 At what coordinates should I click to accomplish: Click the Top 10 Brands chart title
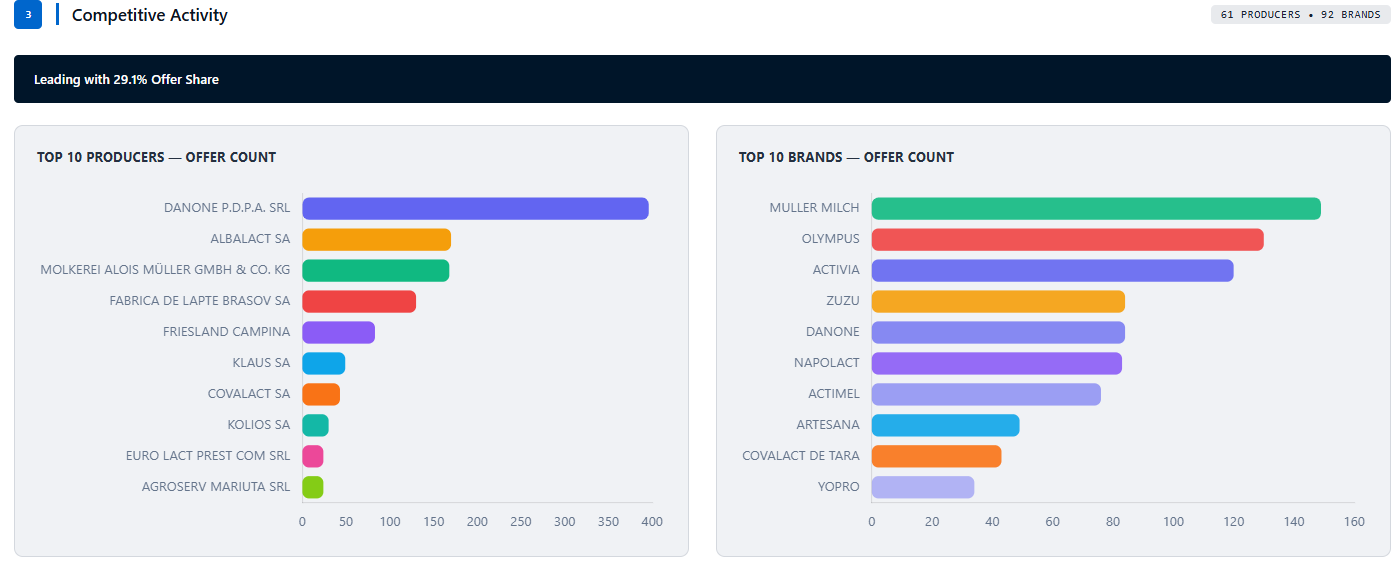[846, 157]
